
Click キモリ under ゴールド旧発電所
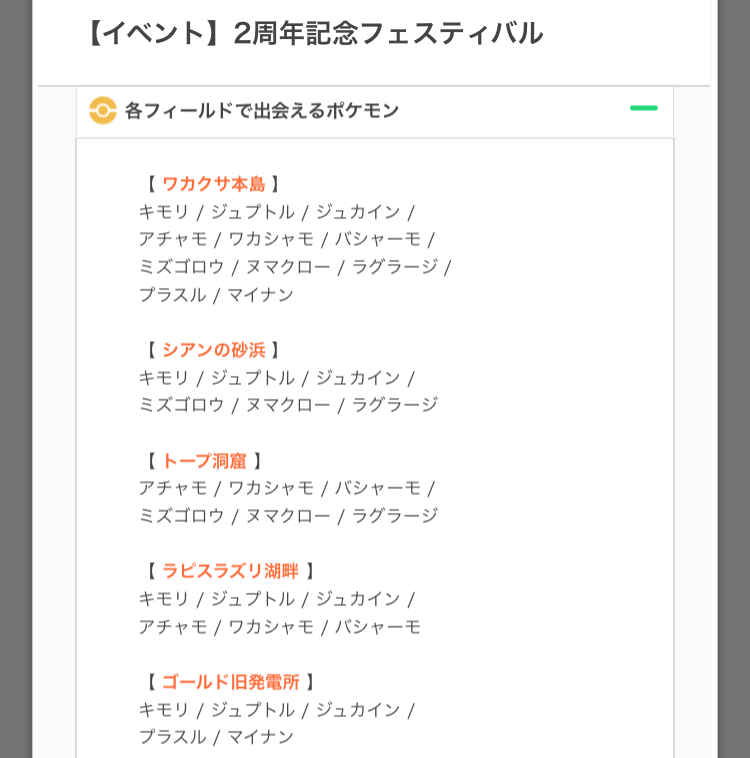163,710
